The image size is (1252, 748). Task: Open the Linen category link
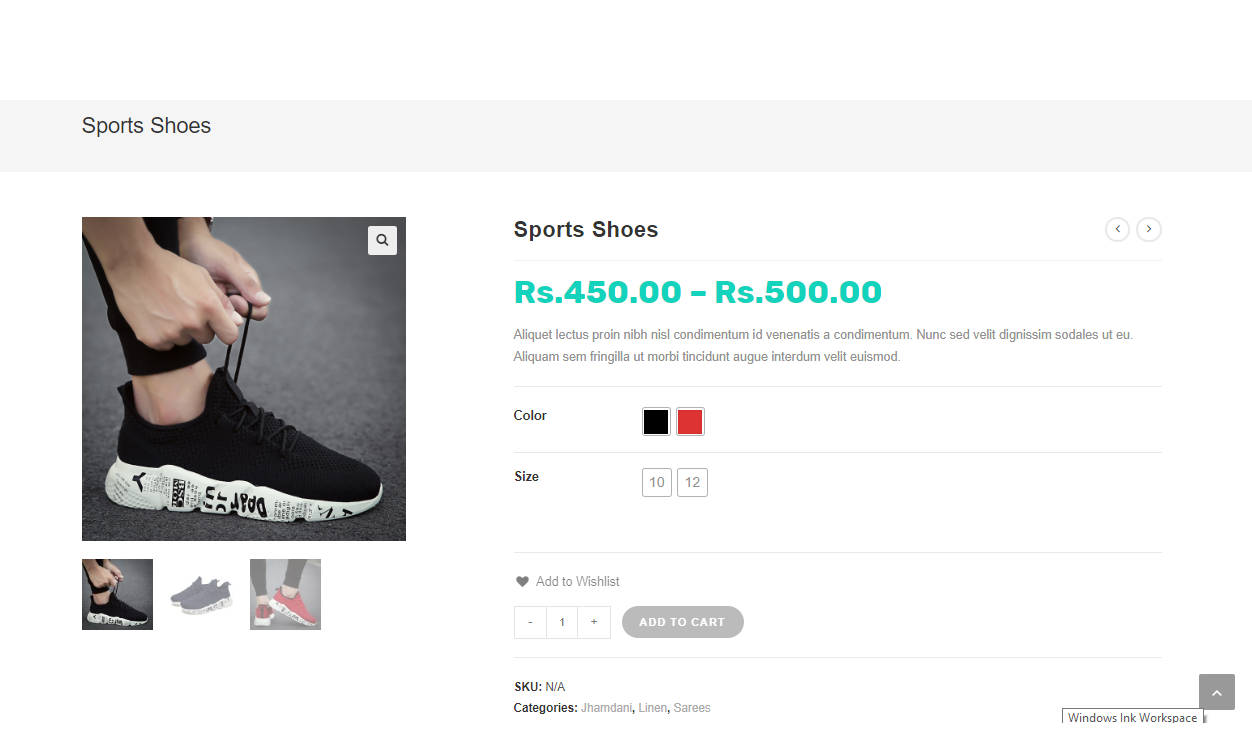click(x=652, y=708)
